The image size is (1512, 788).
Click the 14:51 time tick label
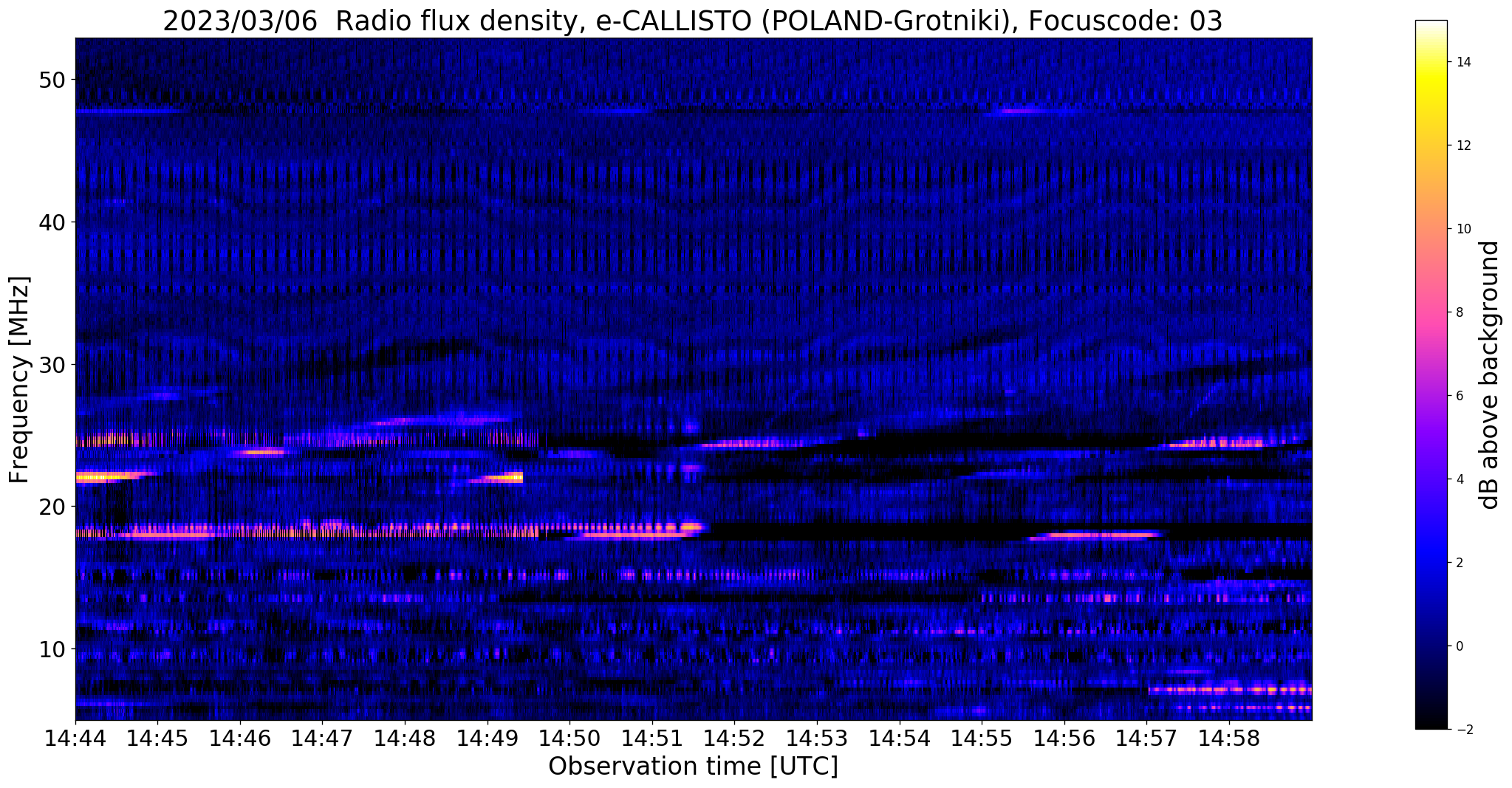click(652, 737)
